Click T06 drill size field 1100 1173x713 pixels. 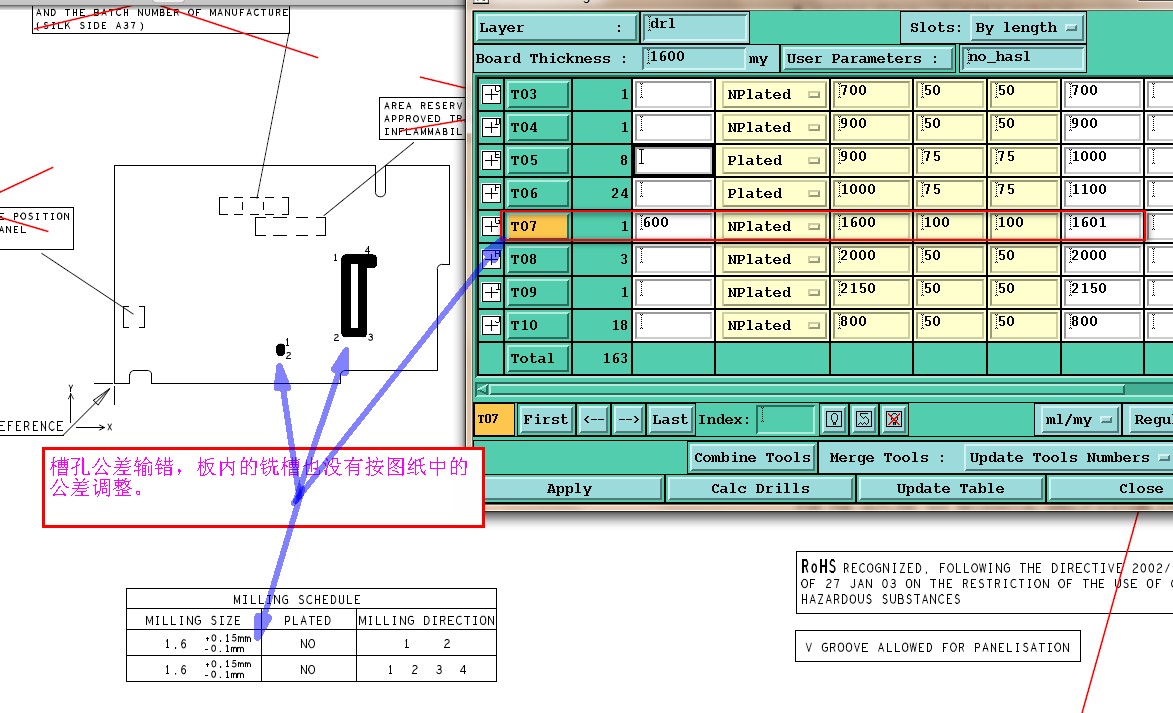tap(1103, 193)
